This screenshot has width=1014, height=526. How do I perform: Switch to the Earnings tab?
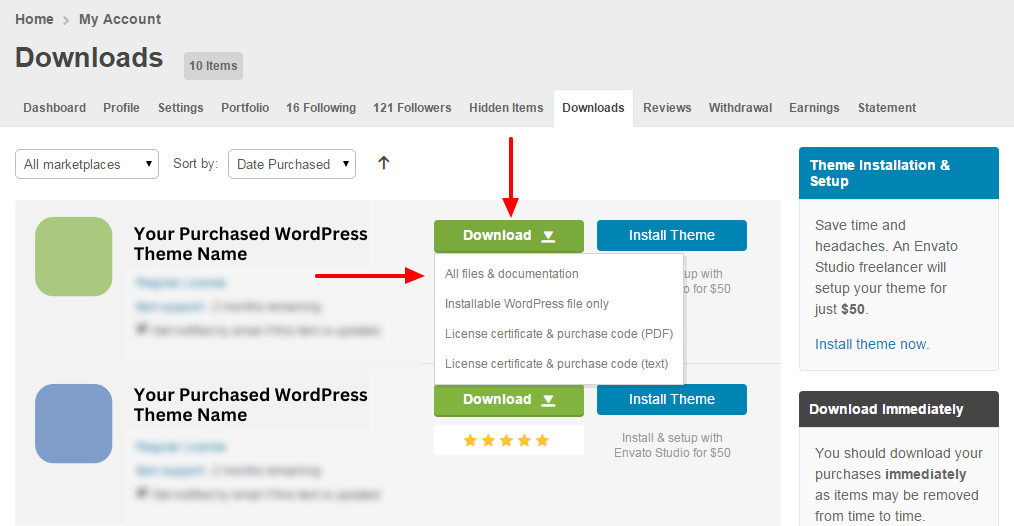pyautogui.click(x=814, y=108)
